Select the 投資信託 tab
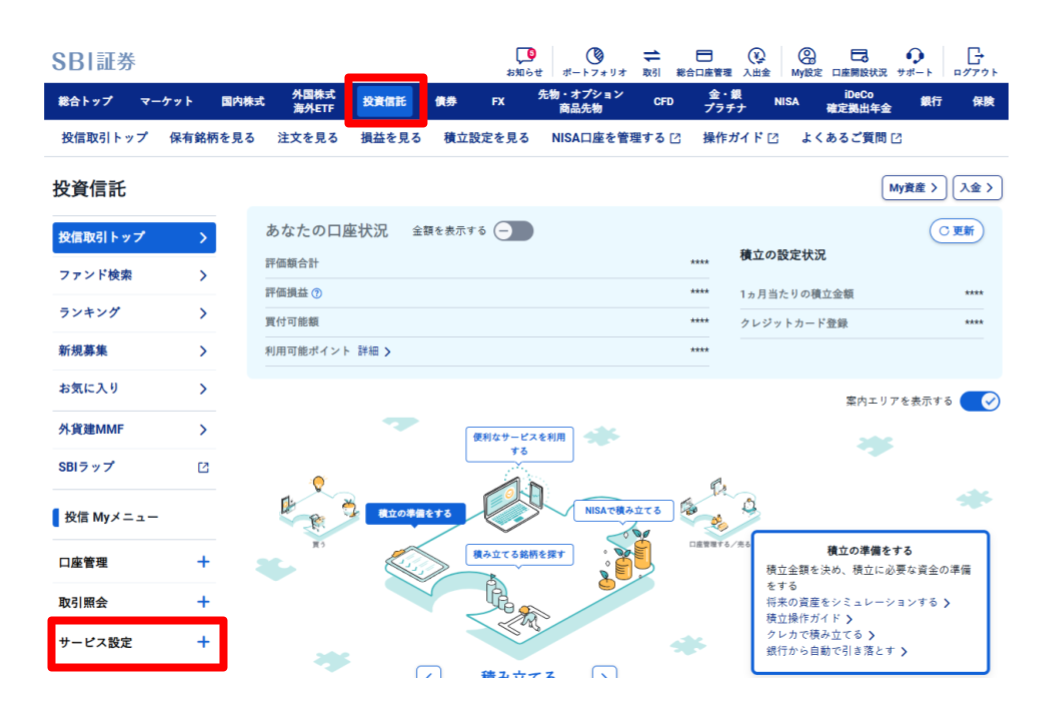 point(384,101)
